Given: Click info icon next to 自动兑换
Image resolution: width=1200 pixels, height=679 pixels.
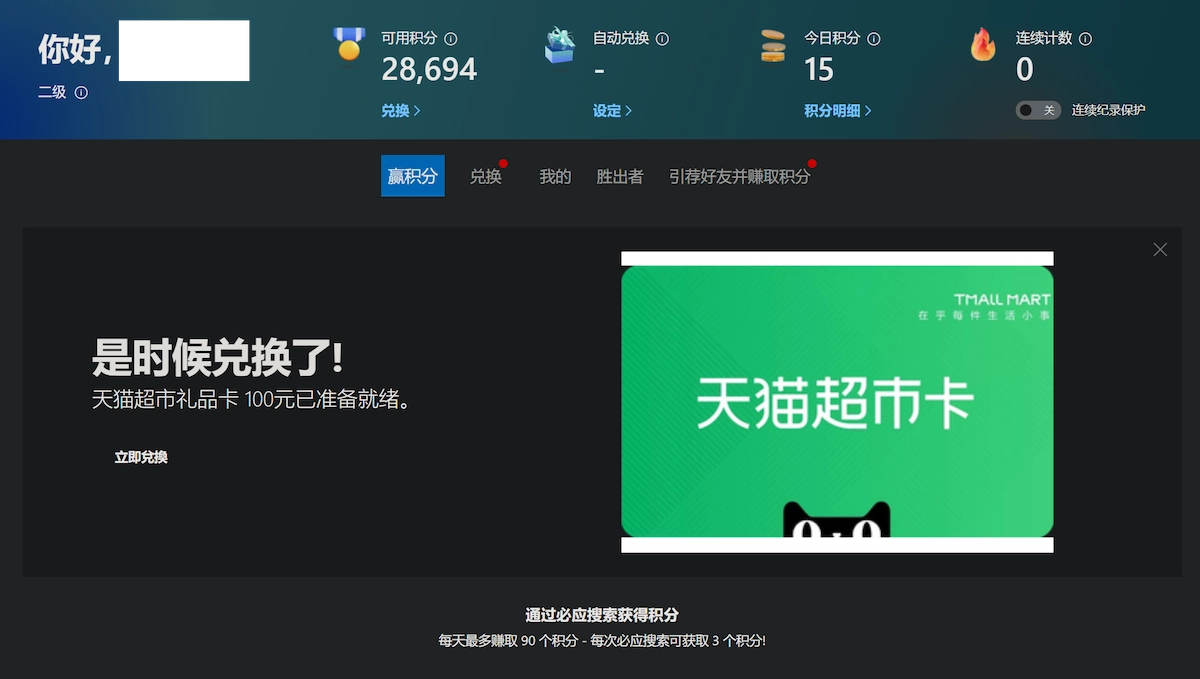Looking at the screenshot, I should point(662,39).
